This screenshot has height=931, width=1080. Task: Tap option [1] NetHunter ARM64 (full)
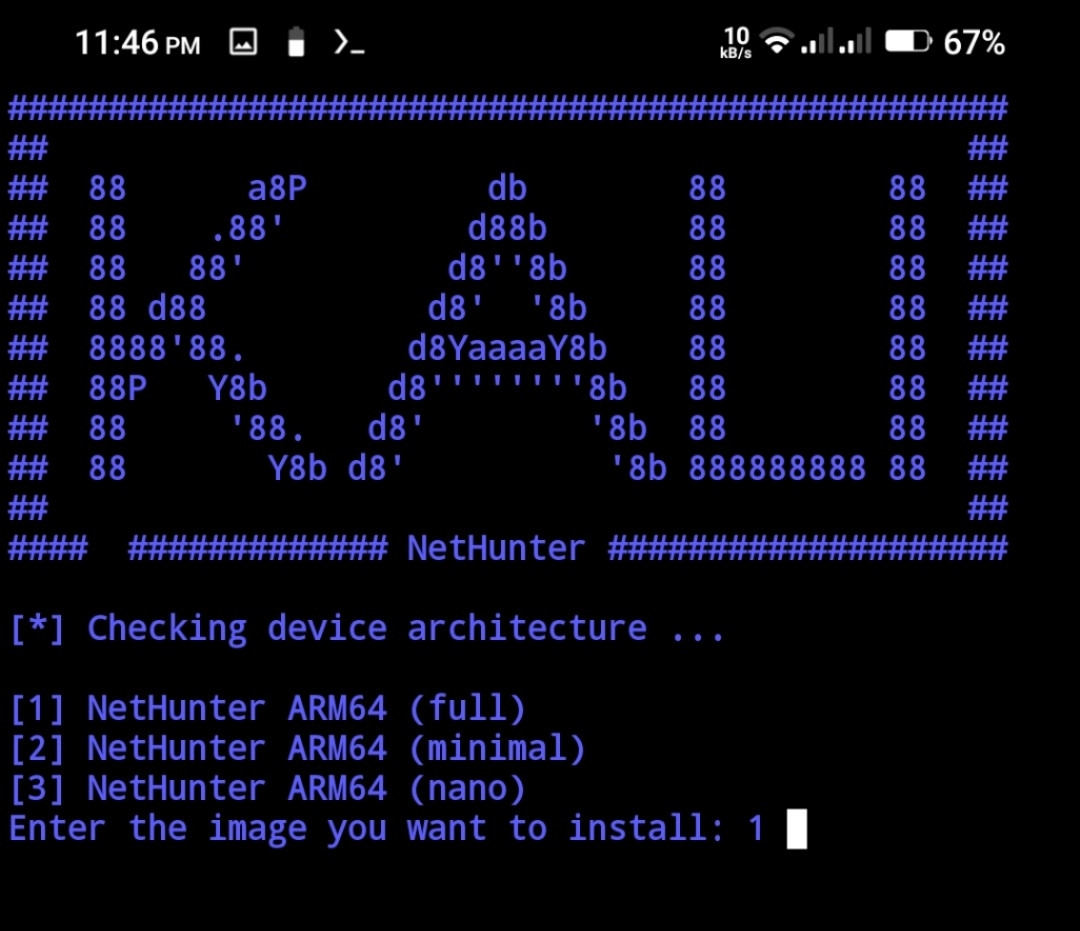[268, 709]
